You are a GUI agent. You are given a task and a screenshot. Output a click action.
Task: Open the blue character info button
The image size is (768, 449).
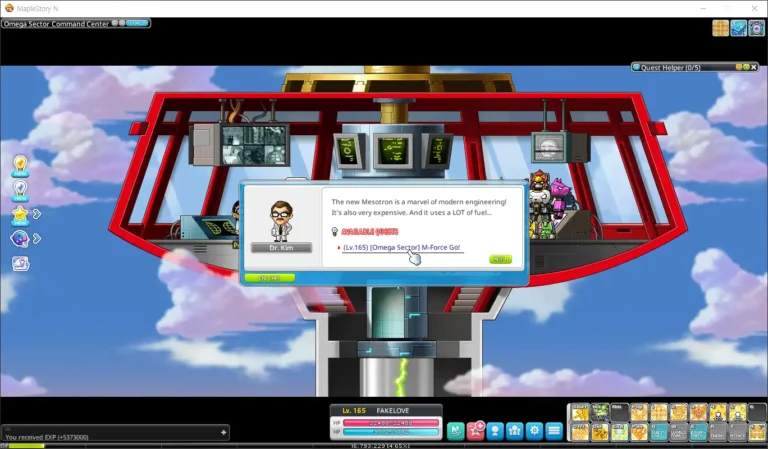495,430
